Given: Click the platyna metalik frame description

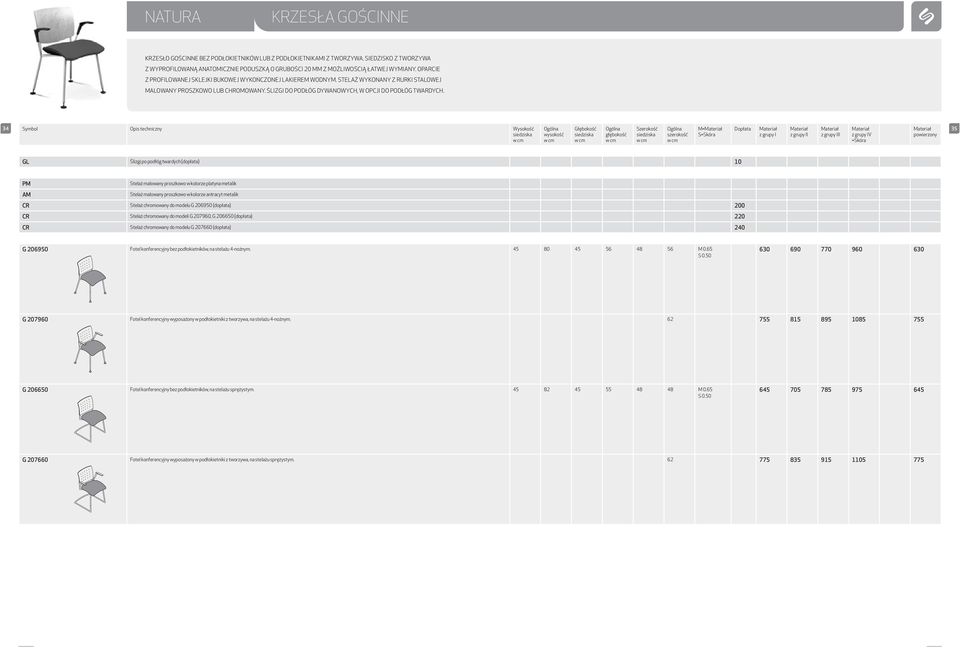Looking at the screenshot, I should tap(183, 184).
